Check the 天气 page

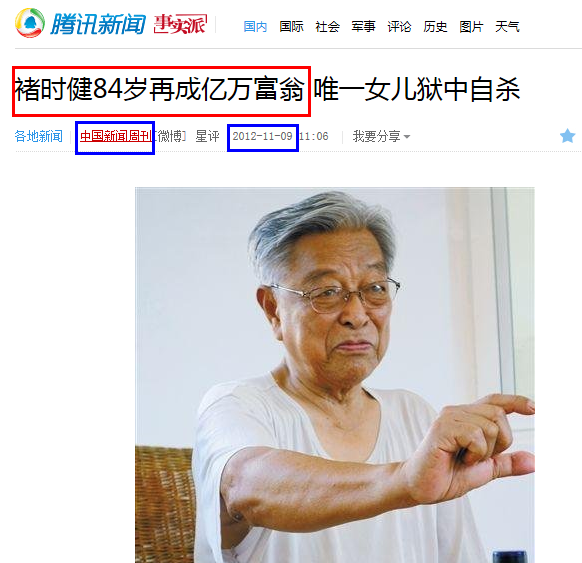pos(507,27)
